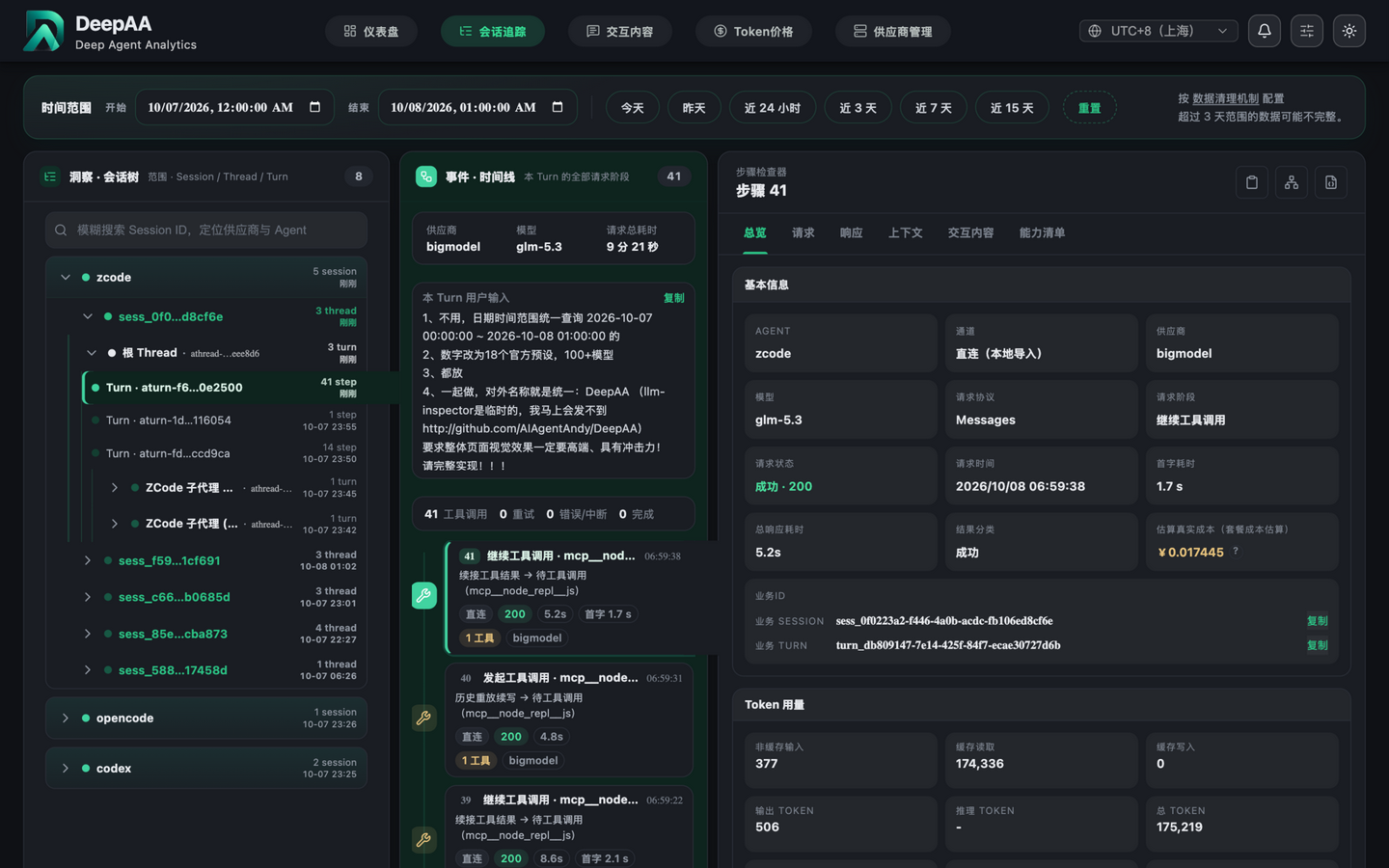Switch to the 请求 tab in step inspector
This screenshot has height=868, width=1389.
[x=803, y=233]
